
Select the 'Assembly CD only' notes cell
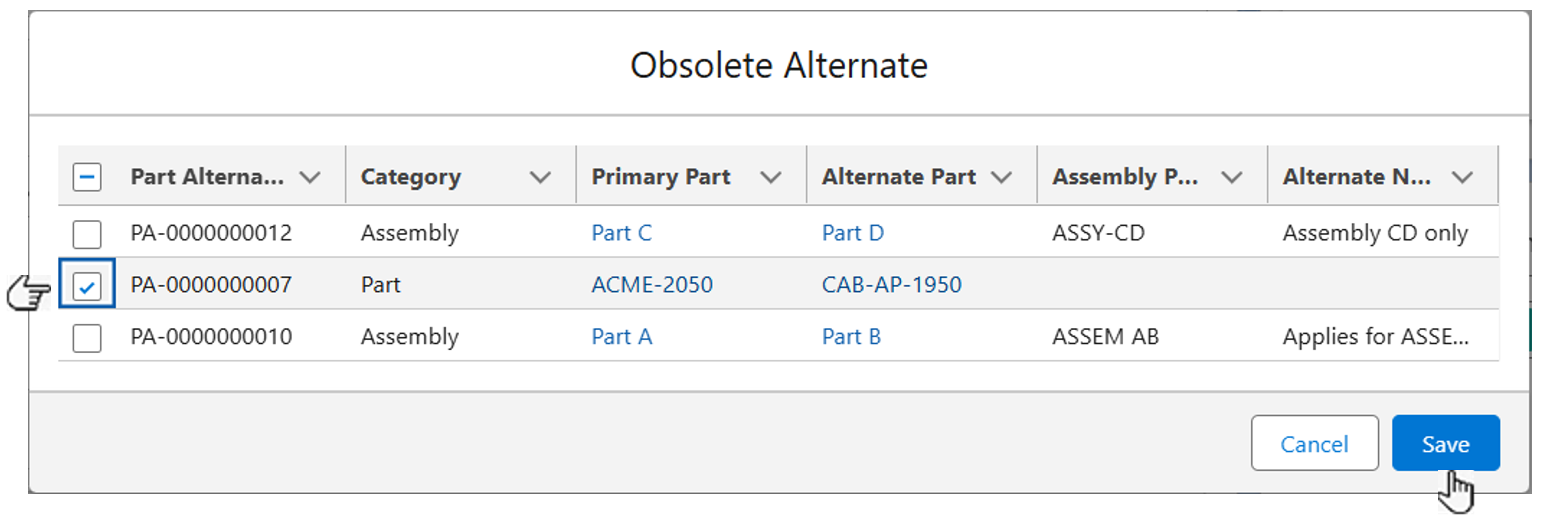1375,234
